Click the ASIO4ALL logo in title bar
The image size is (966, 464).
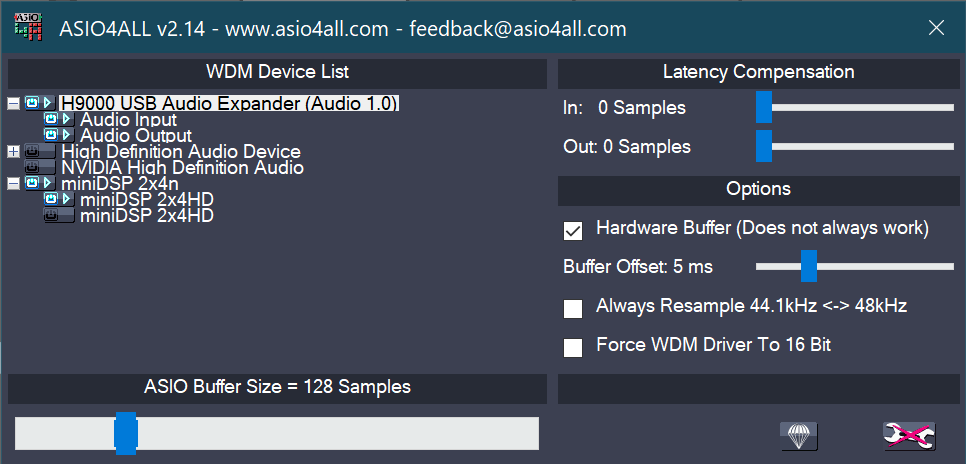(28, 28)
